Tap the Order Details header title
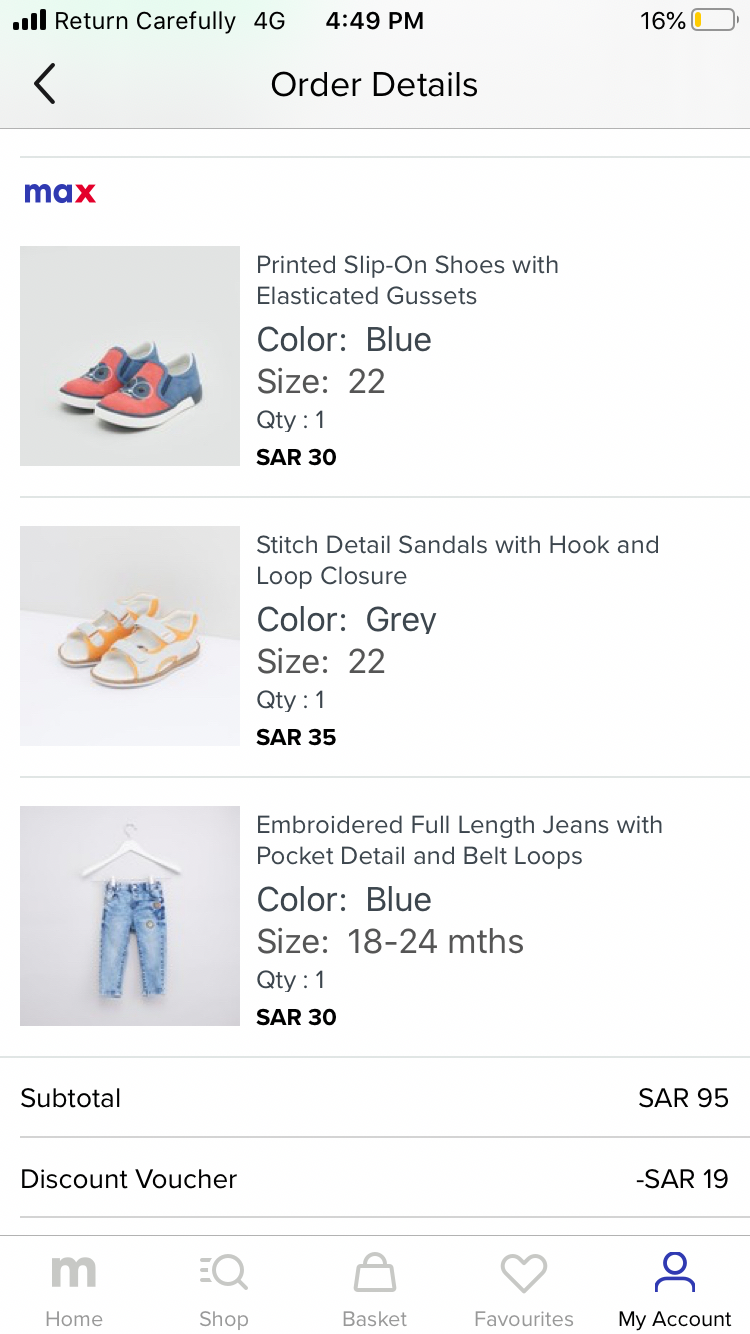The height and width of the screenshot is (1334, 750). pyautogui.click(x=374, y=84)
